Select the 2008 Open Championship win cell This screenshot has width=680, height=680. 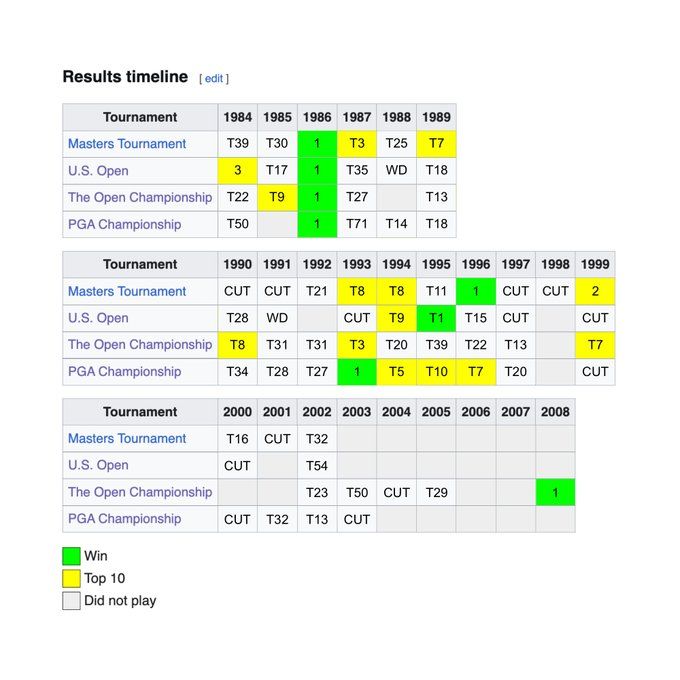pos(555,492)
